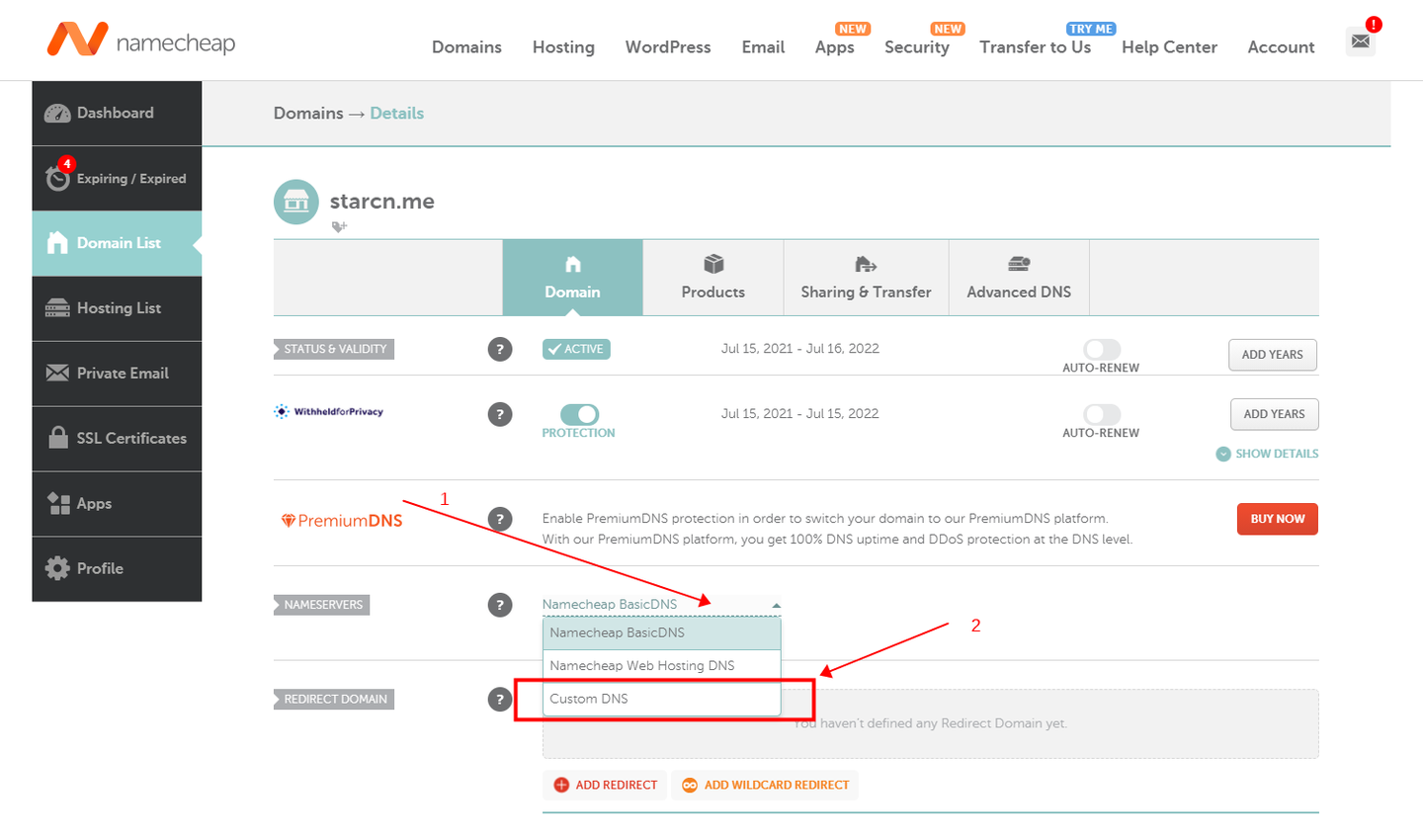
Task: Click the Domain List house icon
Action: coord(57,243)
